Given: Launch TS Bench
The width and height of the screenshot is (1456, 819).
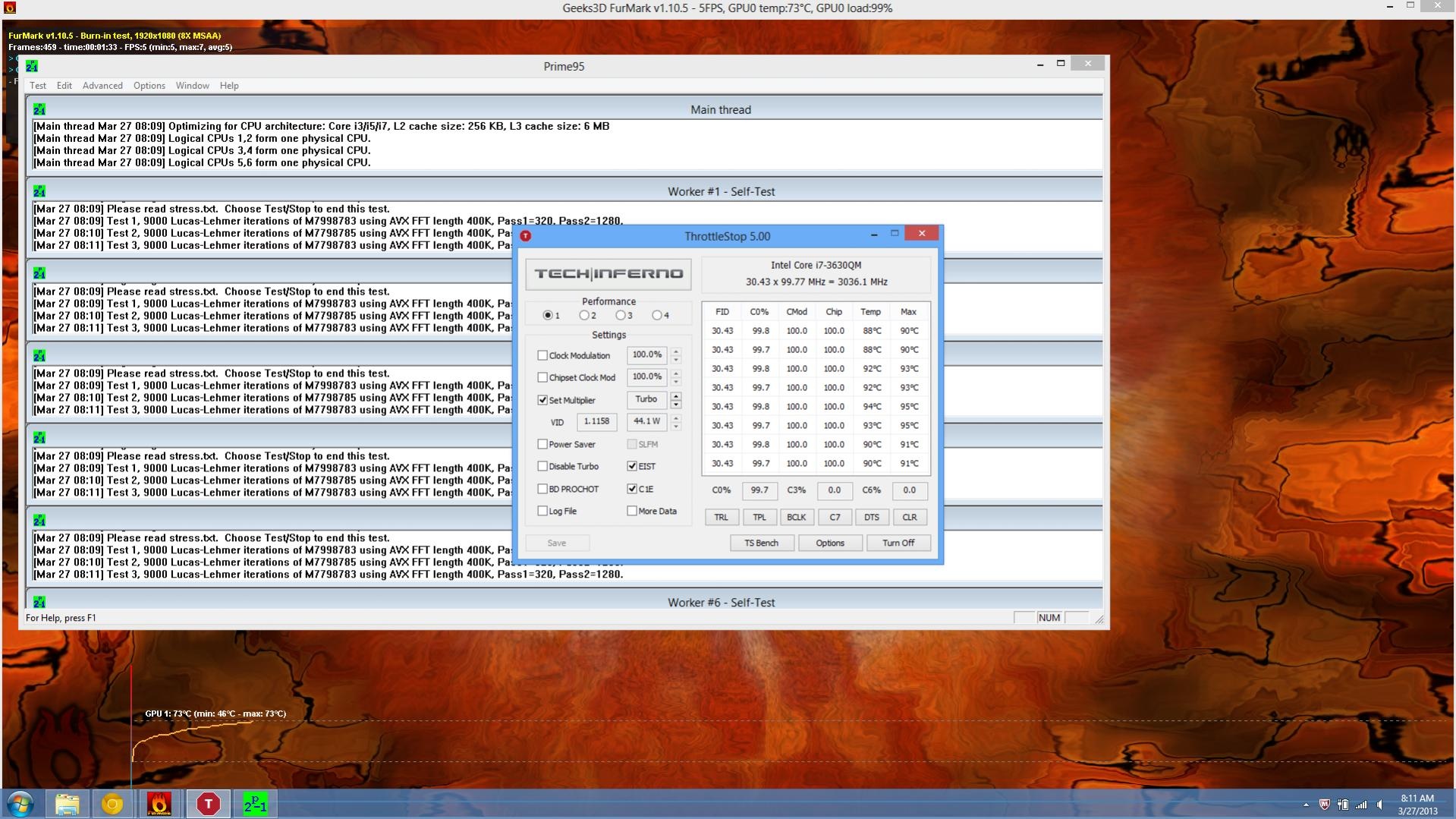Looking at the screenshot, I should (761, 543).
